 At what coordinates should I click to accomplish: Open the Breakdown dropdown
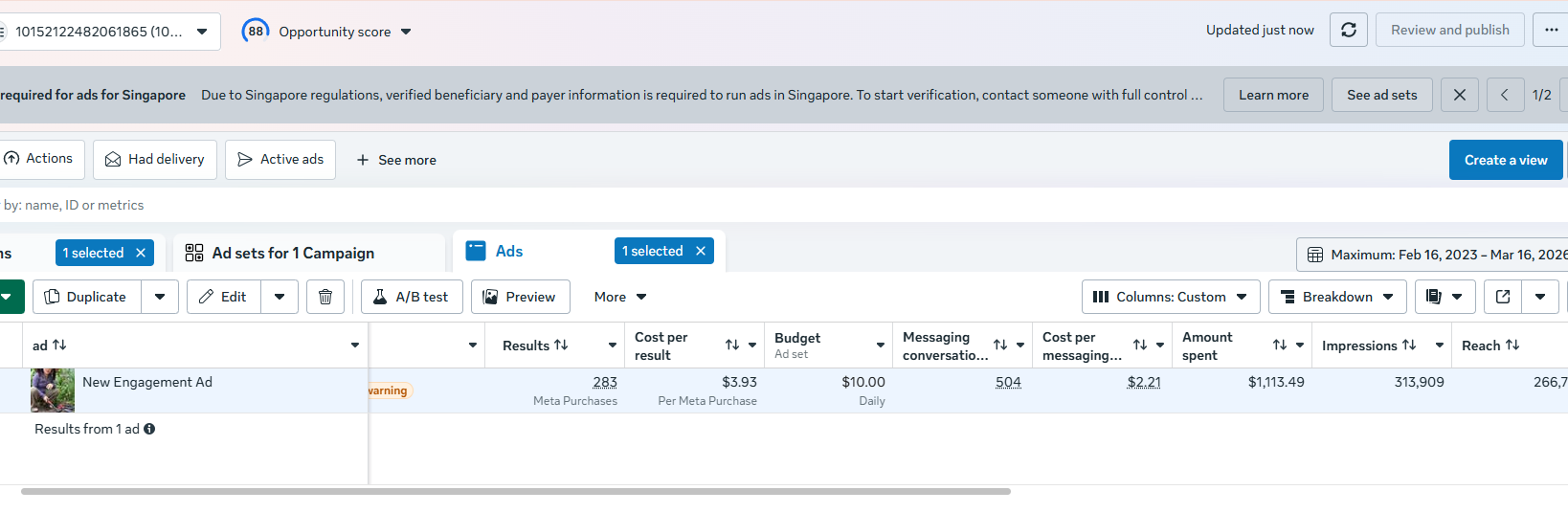tap(1337, 297)
